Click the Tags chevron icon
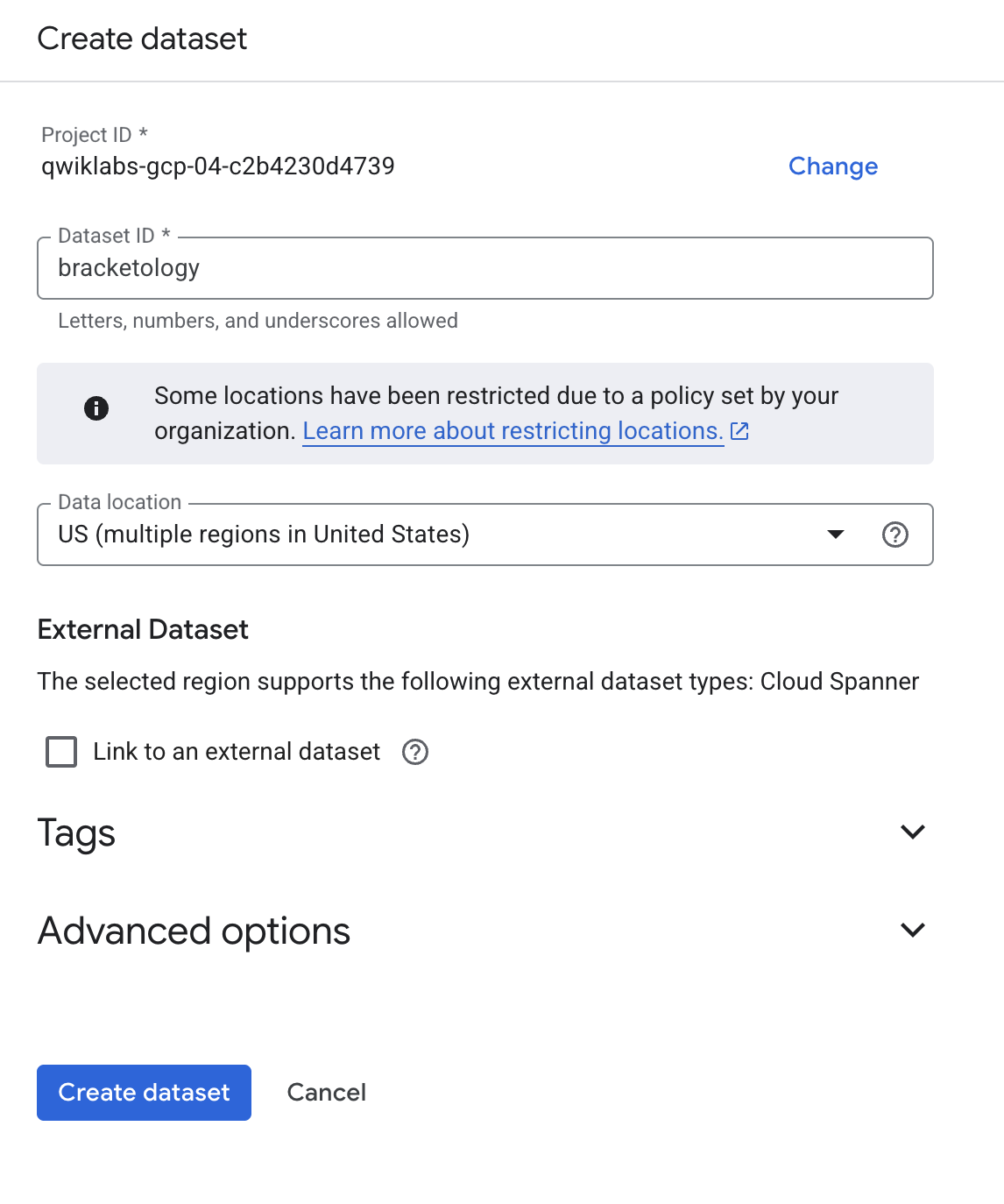The height and width of the screenshot is (1204, 1004). click(913, 831)
